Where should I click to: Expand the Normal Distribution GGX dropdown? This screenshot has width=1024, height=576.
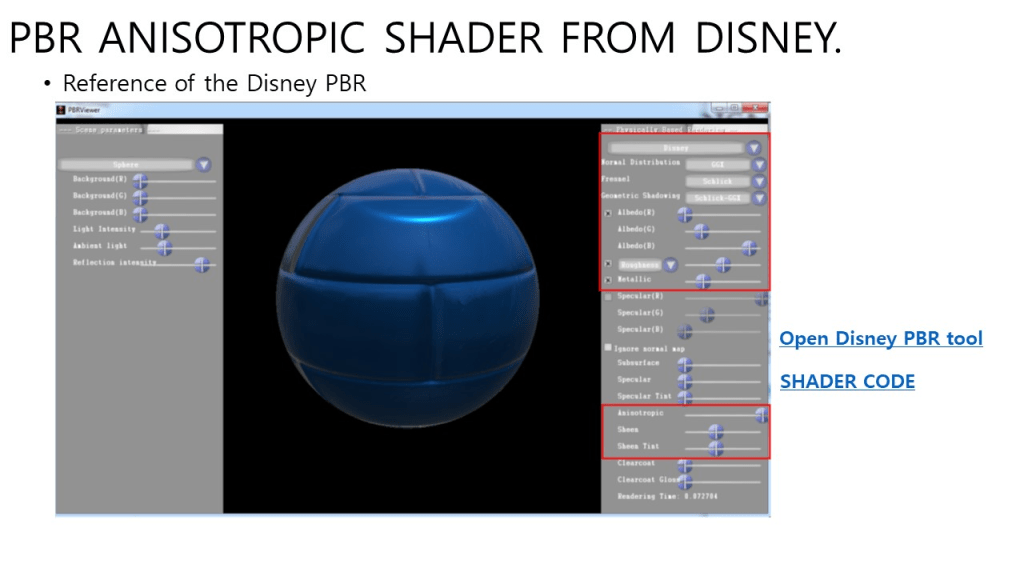click(x=759, y=164)
